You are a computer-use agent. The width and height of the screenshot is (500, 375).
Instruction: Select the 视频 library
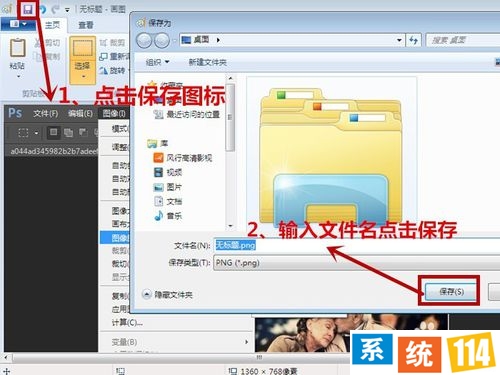click(168, 172)
